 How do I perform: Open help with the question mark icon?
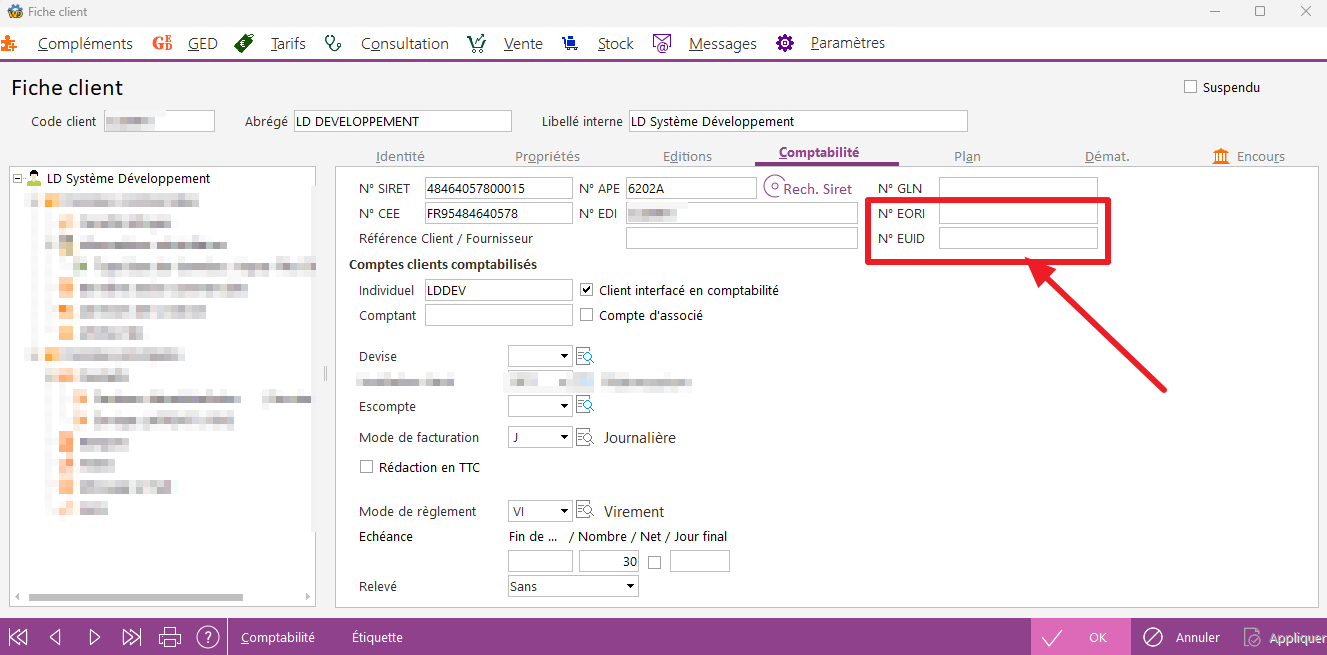[207, 637]
